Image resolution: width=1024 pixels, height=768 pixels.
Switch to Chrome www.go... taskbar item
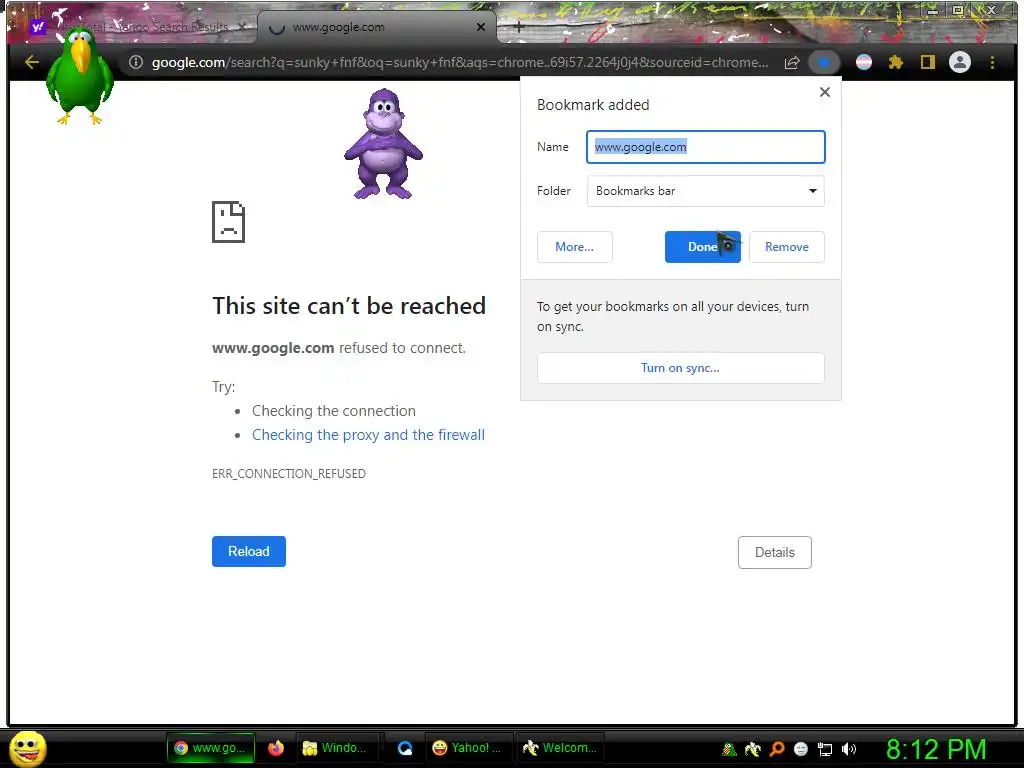click(x=210, y=748)
